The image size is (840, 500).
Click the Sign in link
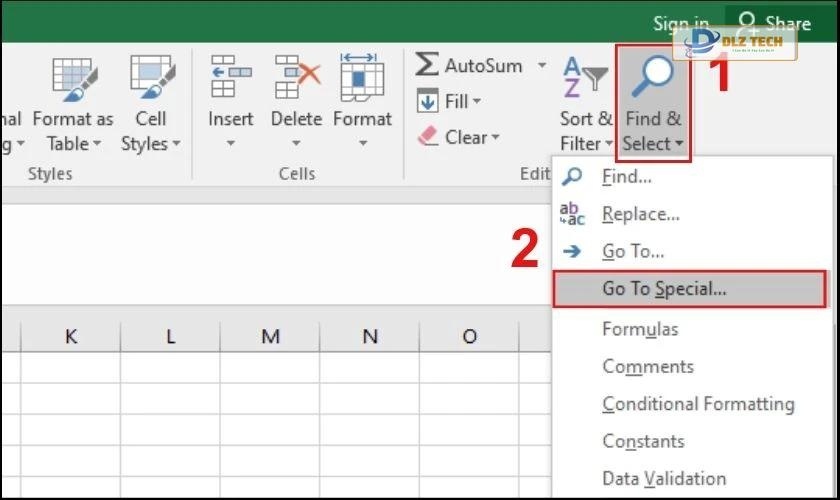(x=681, y=23)
